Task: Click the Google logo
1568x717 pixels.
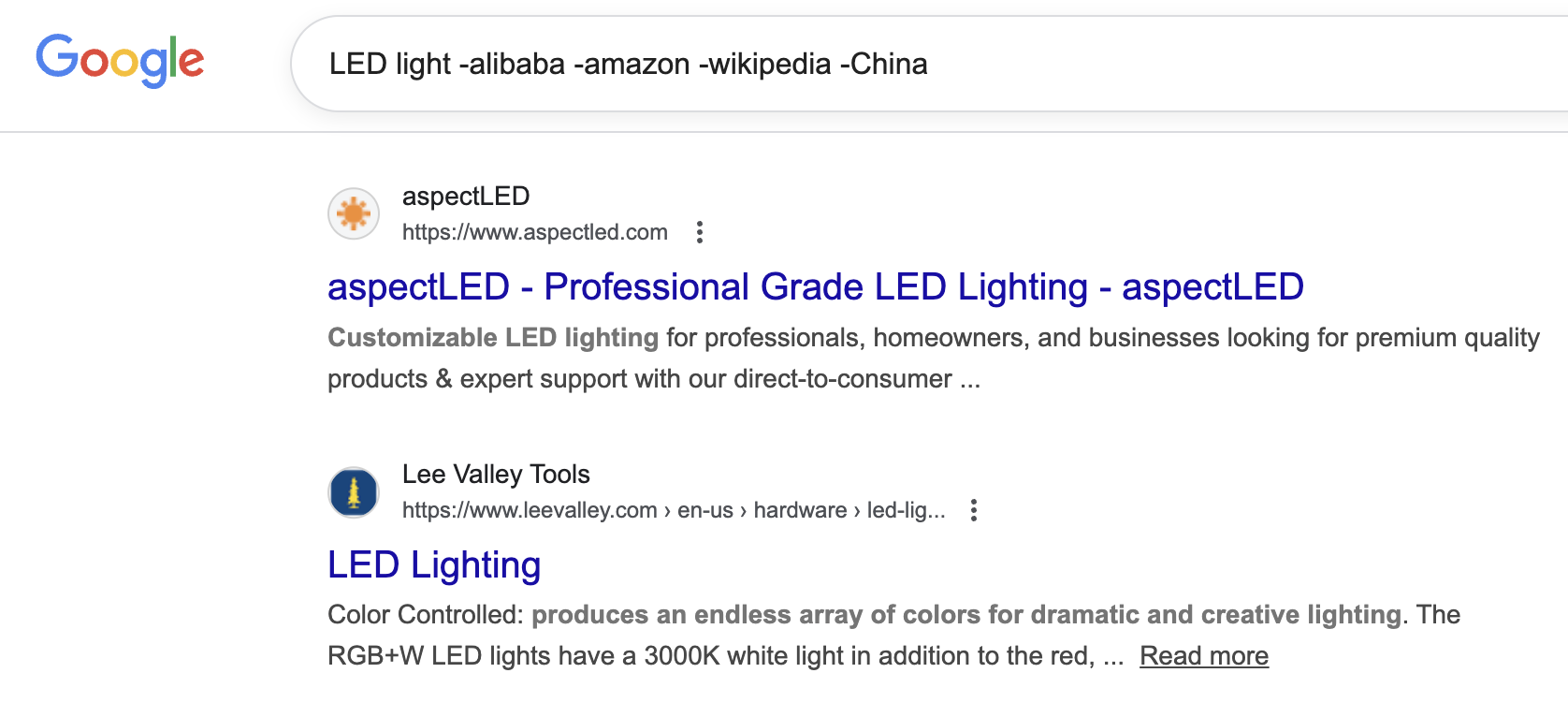Action: [x=120, y=61]
